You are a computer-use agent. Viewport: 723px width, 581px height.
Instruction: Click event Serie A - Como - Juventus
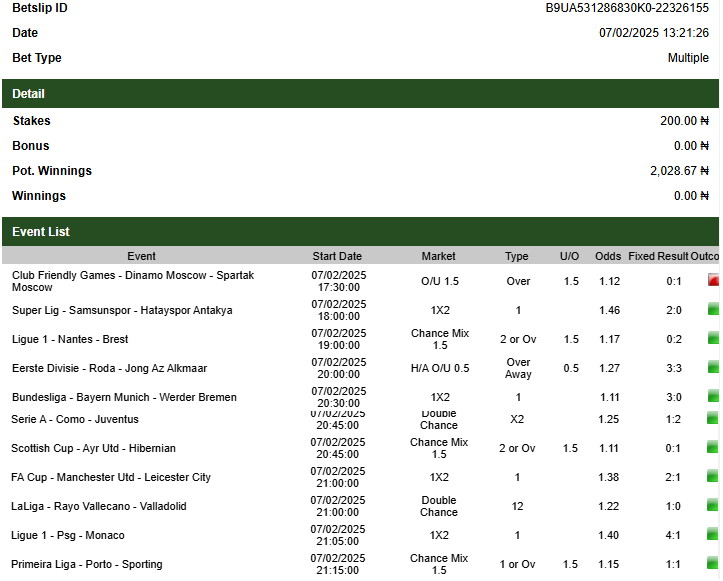pos(75,419)
